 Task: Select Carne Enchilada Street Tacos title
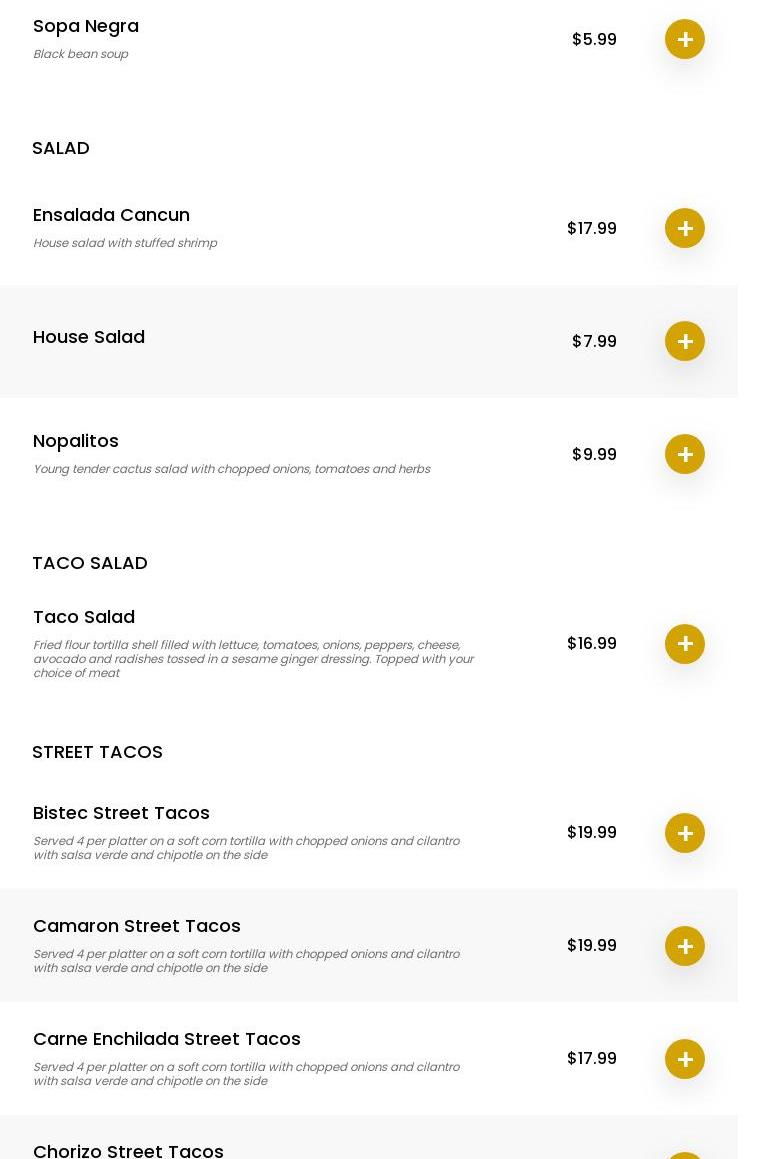click(x=167, y=1039)
